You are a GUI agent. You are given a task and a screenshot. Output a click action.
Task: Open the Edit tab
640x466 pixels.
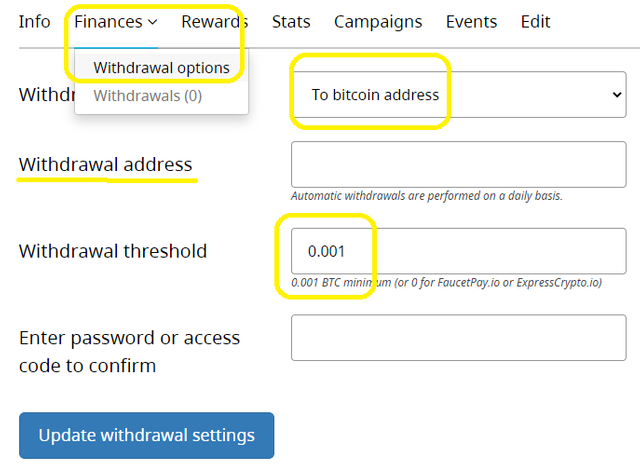pos(535,22)
